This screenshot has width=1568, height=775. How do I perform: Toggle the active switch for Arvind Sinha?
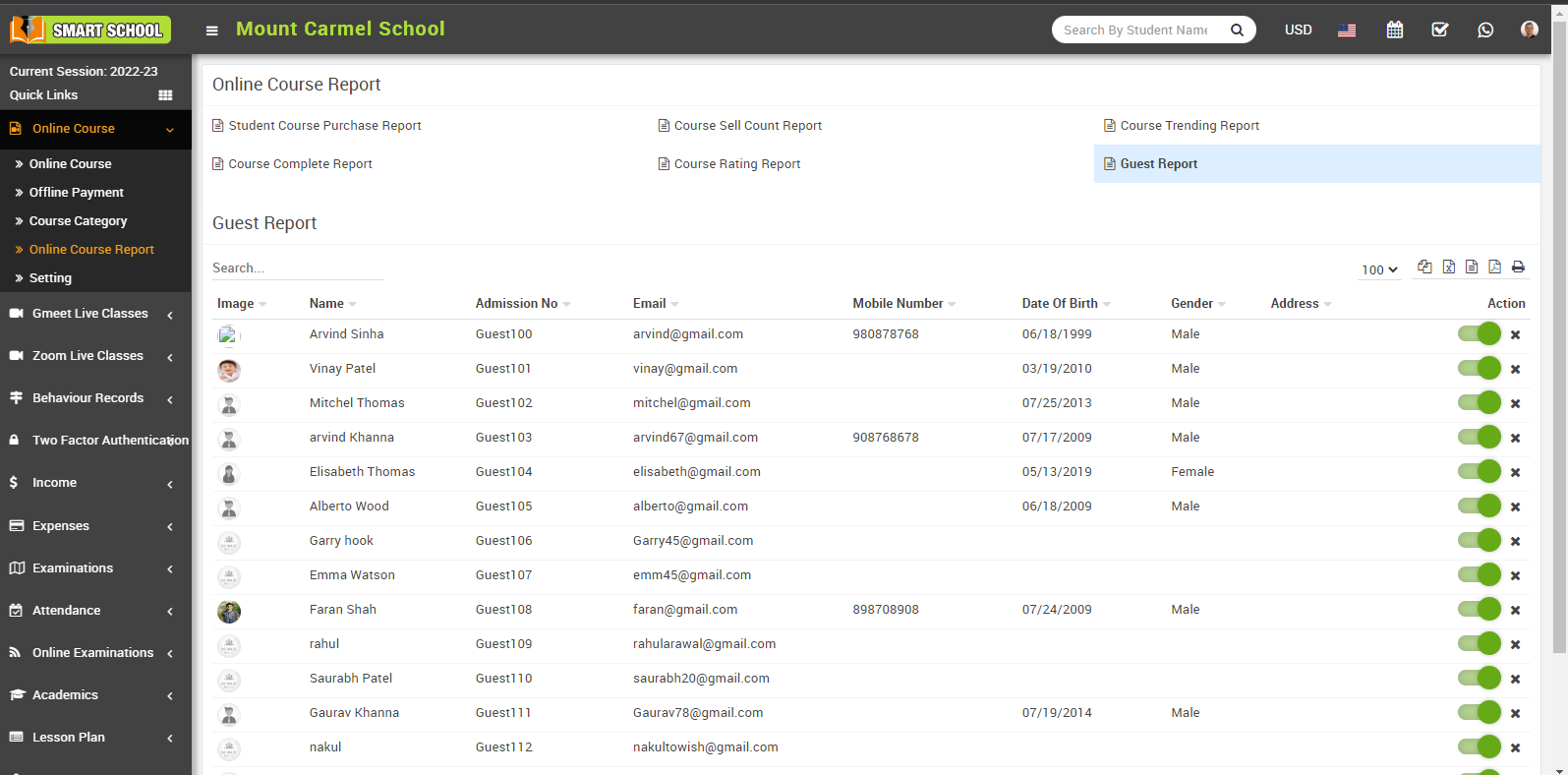point(1479,334)
